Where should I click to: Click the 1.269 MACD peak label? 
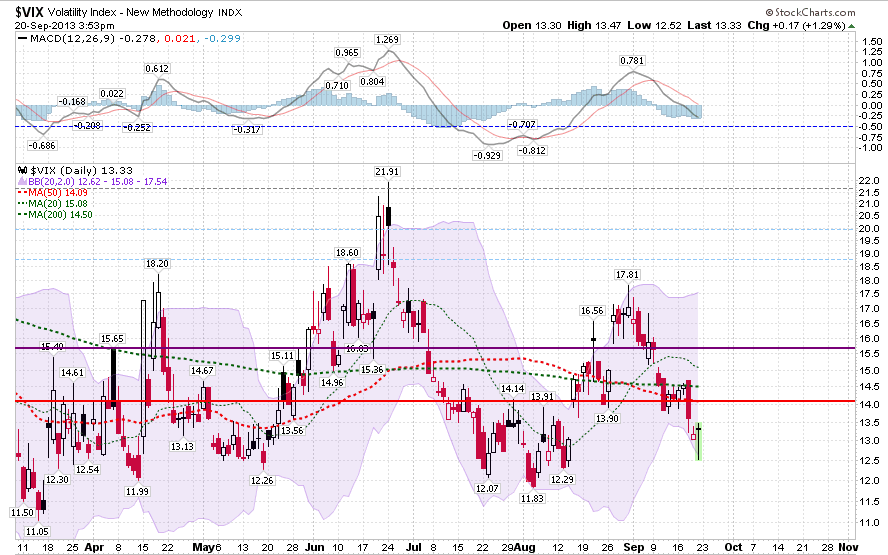[387, 40]
